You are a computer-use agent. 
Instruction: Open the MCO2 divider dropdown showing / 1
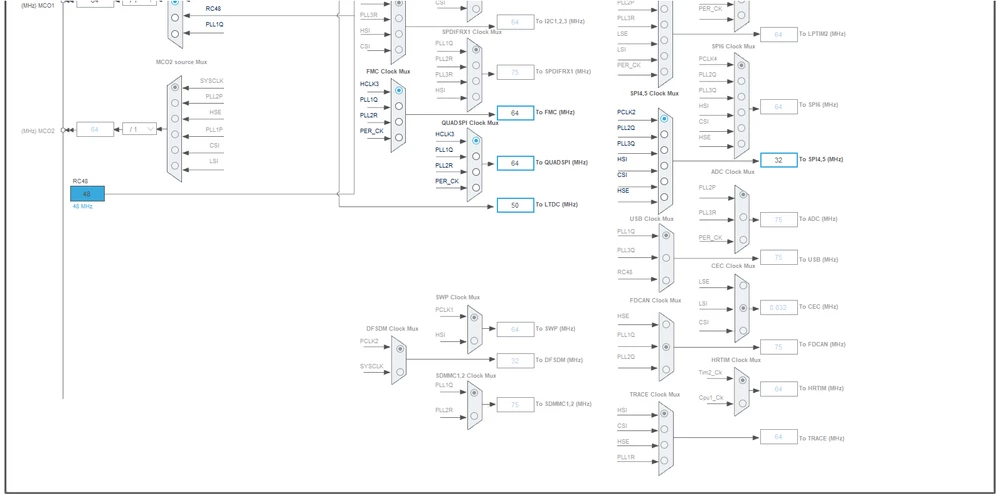(139, 129)
